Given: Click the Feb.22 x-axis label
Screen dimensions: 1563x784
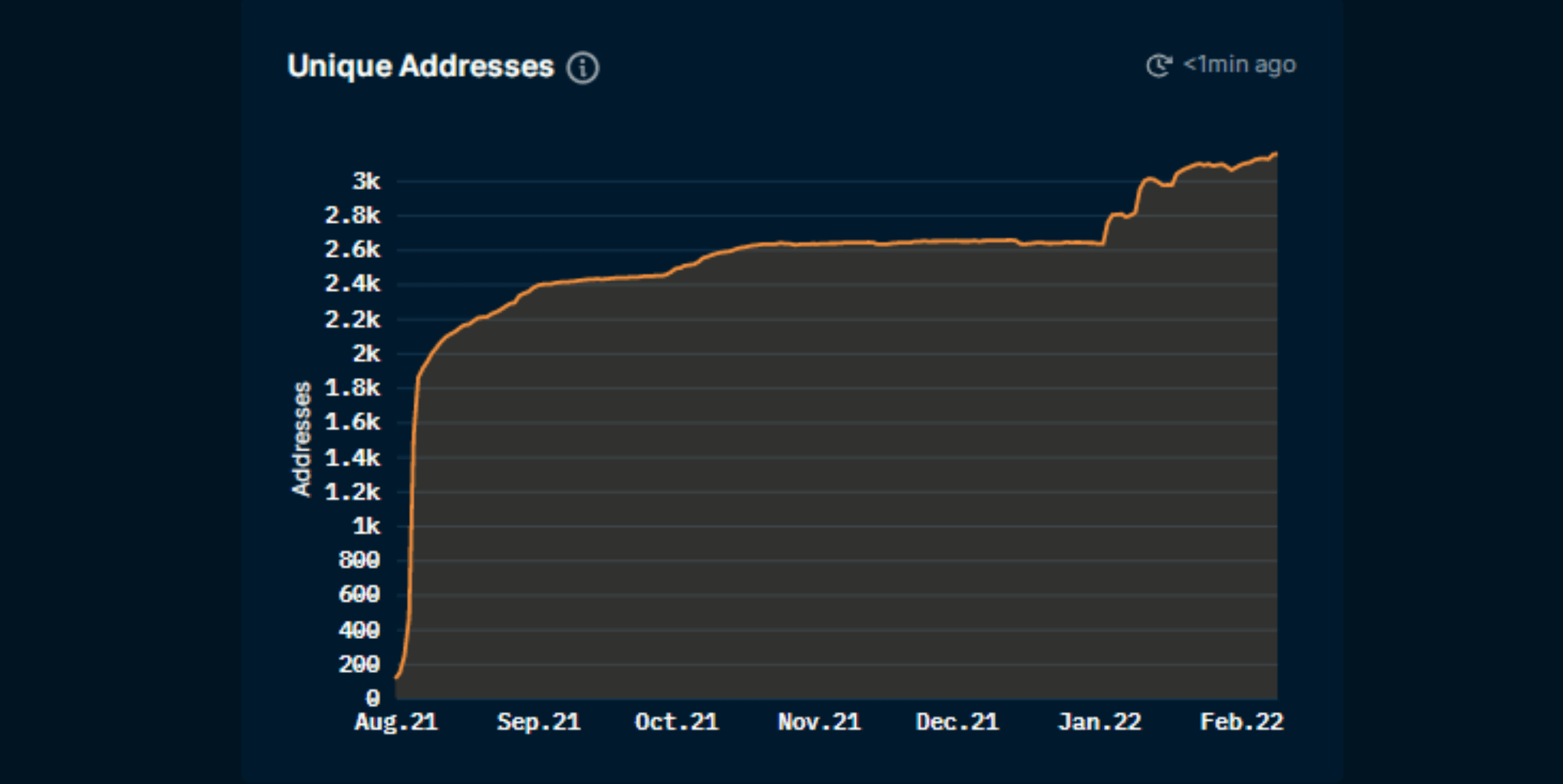Looking at the screenshot, I should 1241,722.
